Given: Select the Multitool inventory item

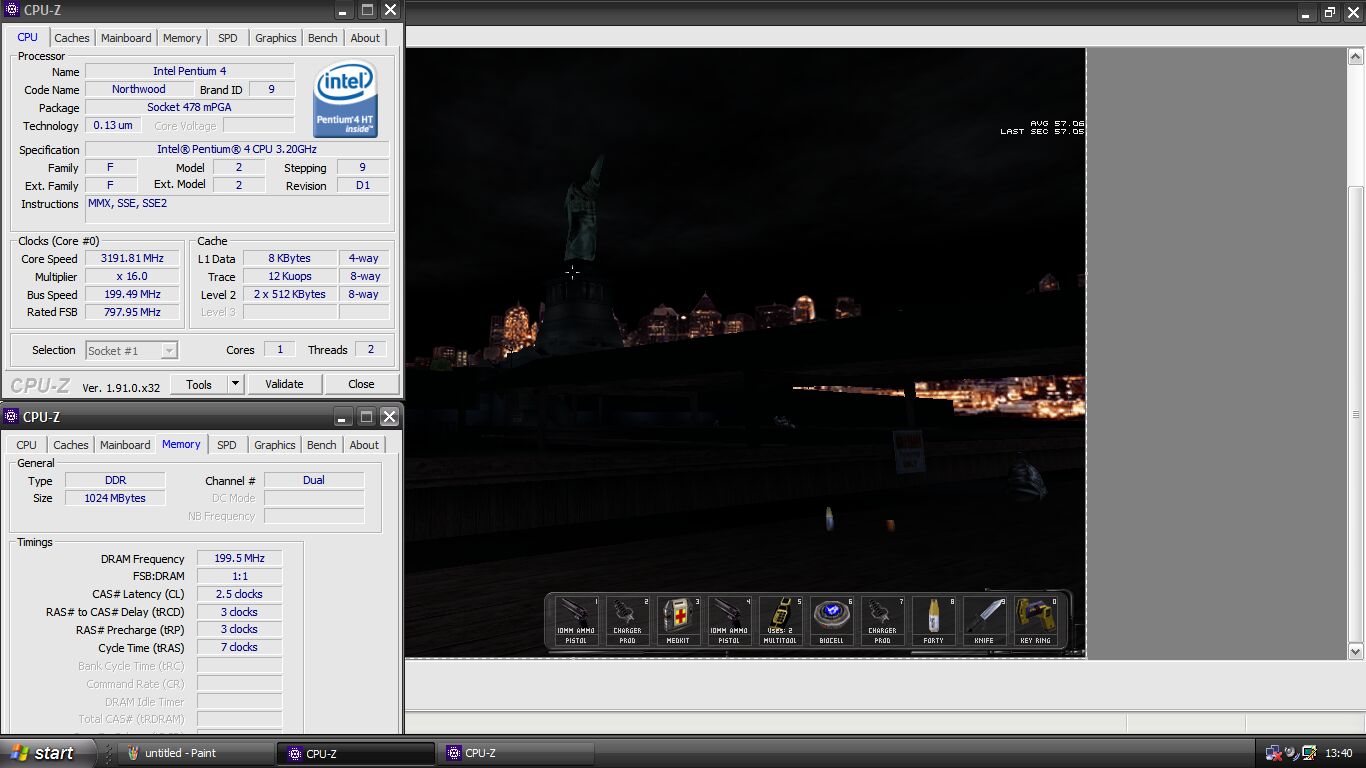Looking at the screenshot, I should pyautogui.click(x=780, y=621).
